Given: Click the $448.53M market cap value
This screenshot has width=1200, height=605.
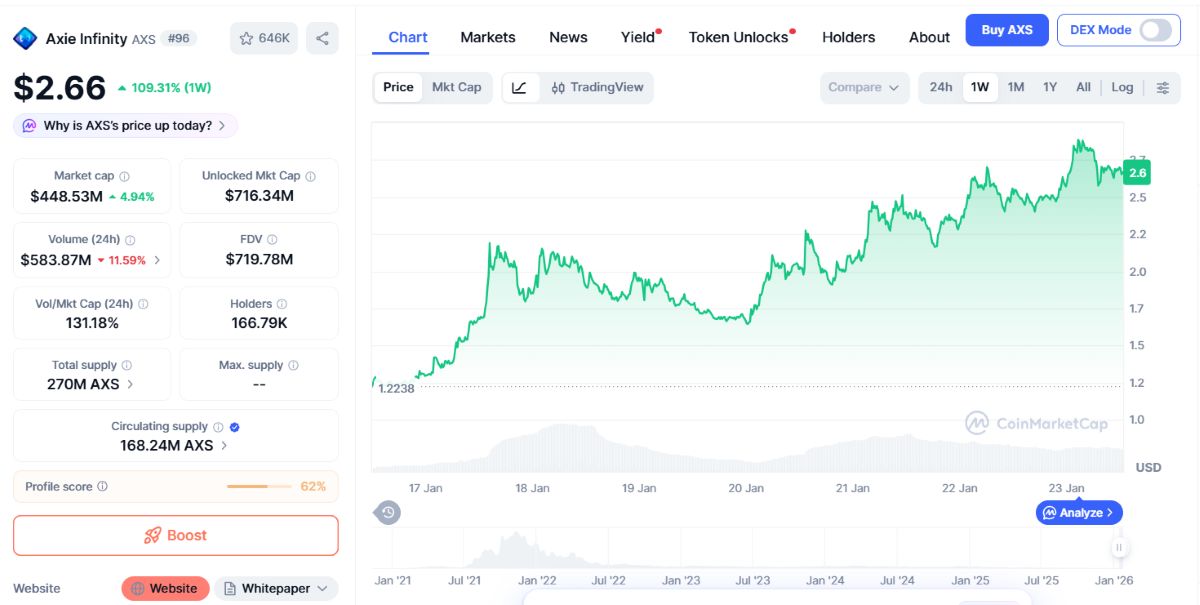Looking at the screenshot, I should pyautogui.click(x=66, y=196).
